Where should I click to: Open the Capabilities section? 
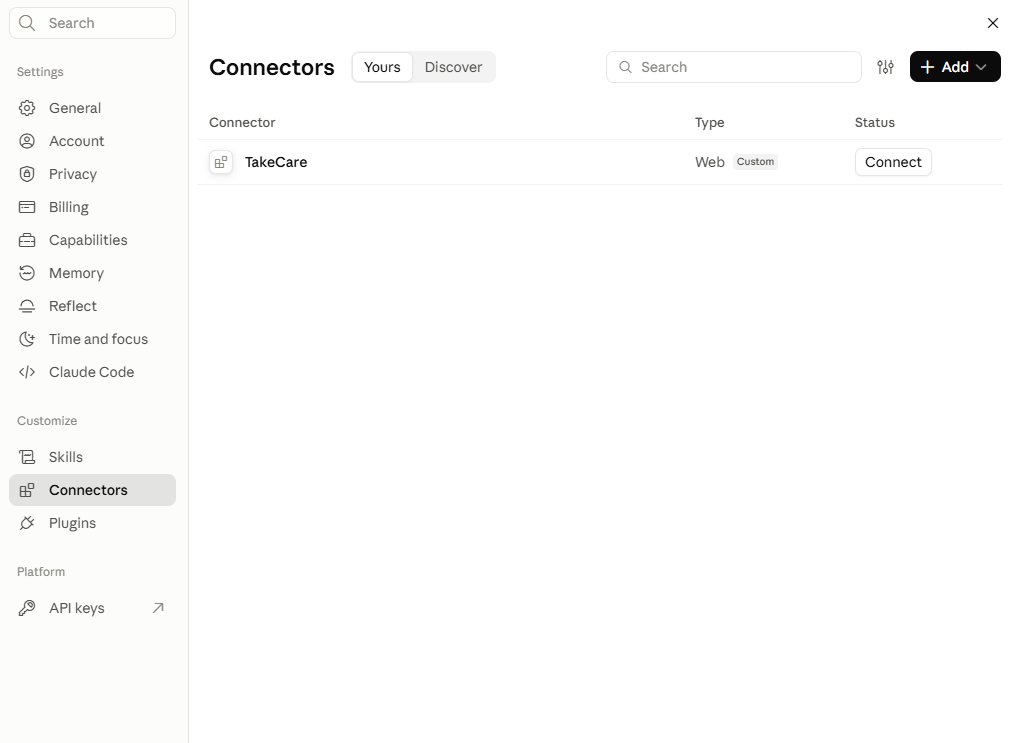[x=93, y=240]
